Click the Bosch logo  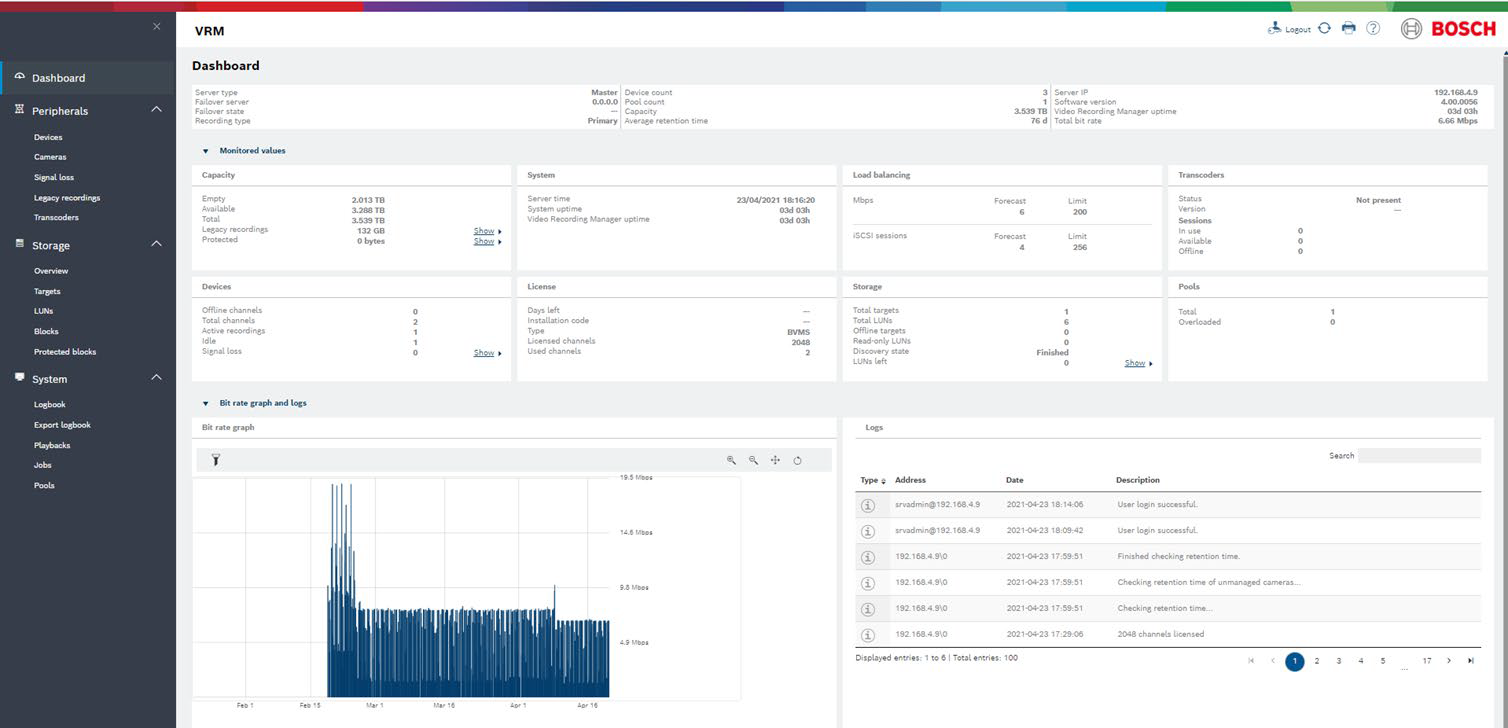click(1448, 28)
